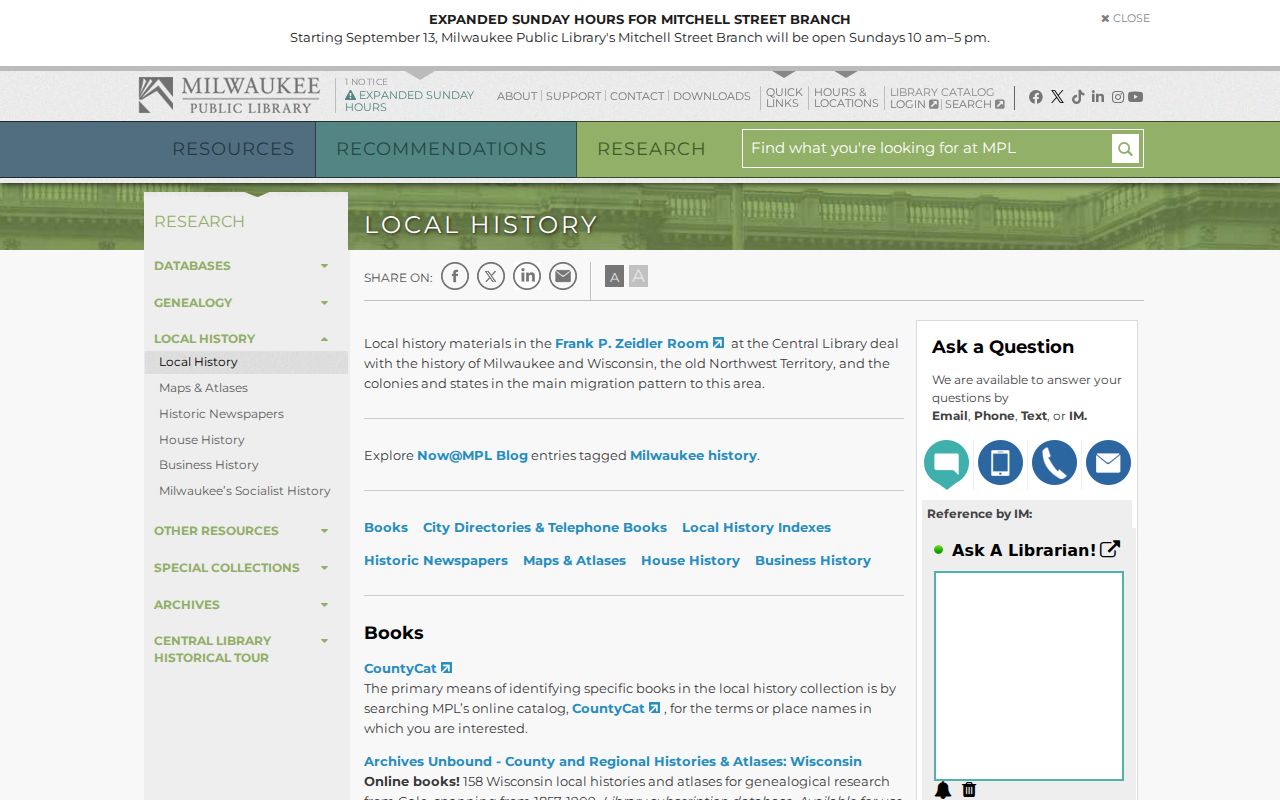Open the LinkedIn icon in the header
Viewport: 1280px width, 800px height.
(1098, 97)
